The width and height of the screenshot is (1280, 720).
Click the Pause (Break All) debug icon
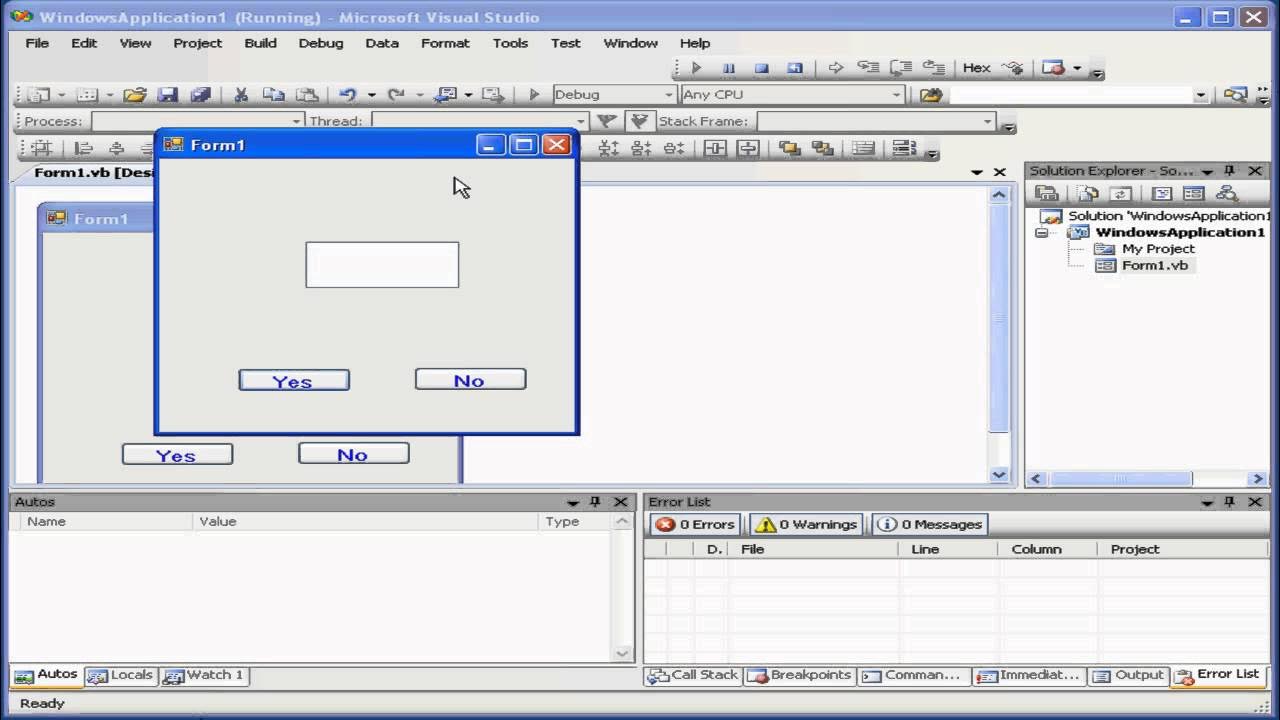[729, 68]
